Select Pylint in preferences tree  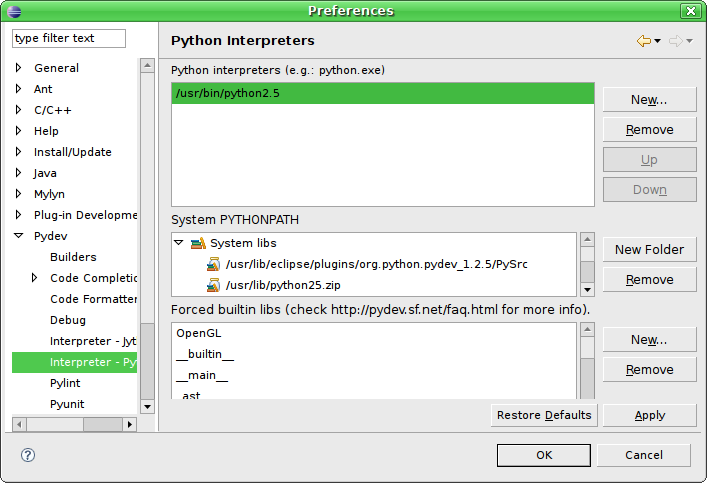point(65,383)
